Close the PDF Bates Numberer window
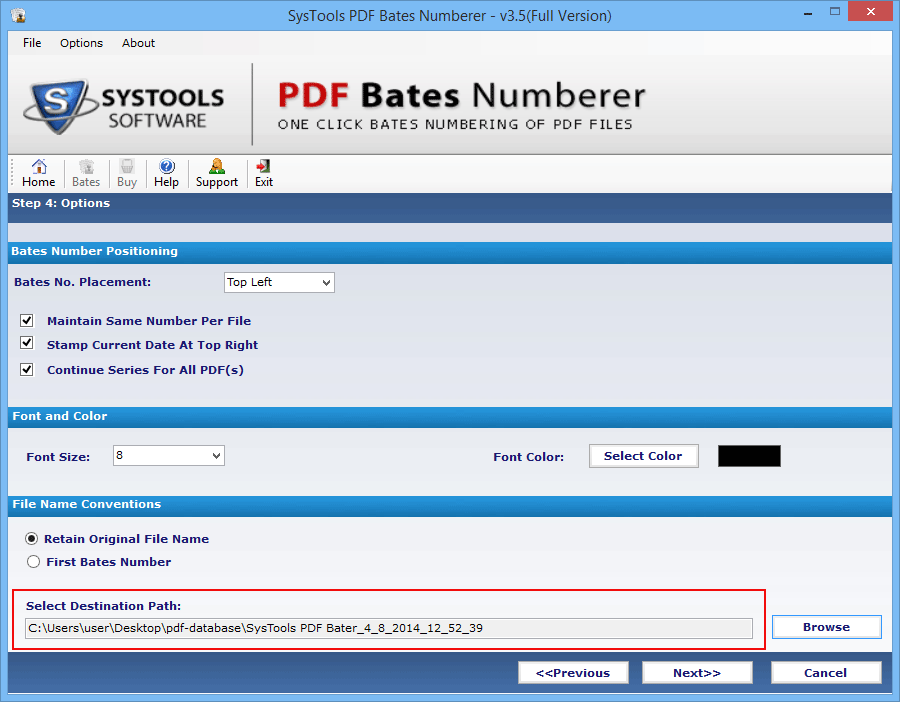 [871, 11]
